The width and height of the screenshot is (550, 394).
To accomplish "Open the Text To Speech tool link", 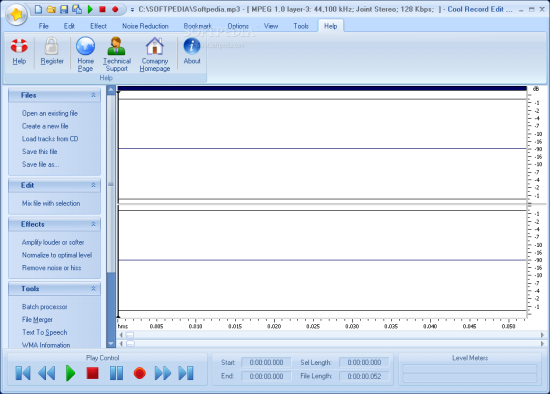I will [45, 332].
